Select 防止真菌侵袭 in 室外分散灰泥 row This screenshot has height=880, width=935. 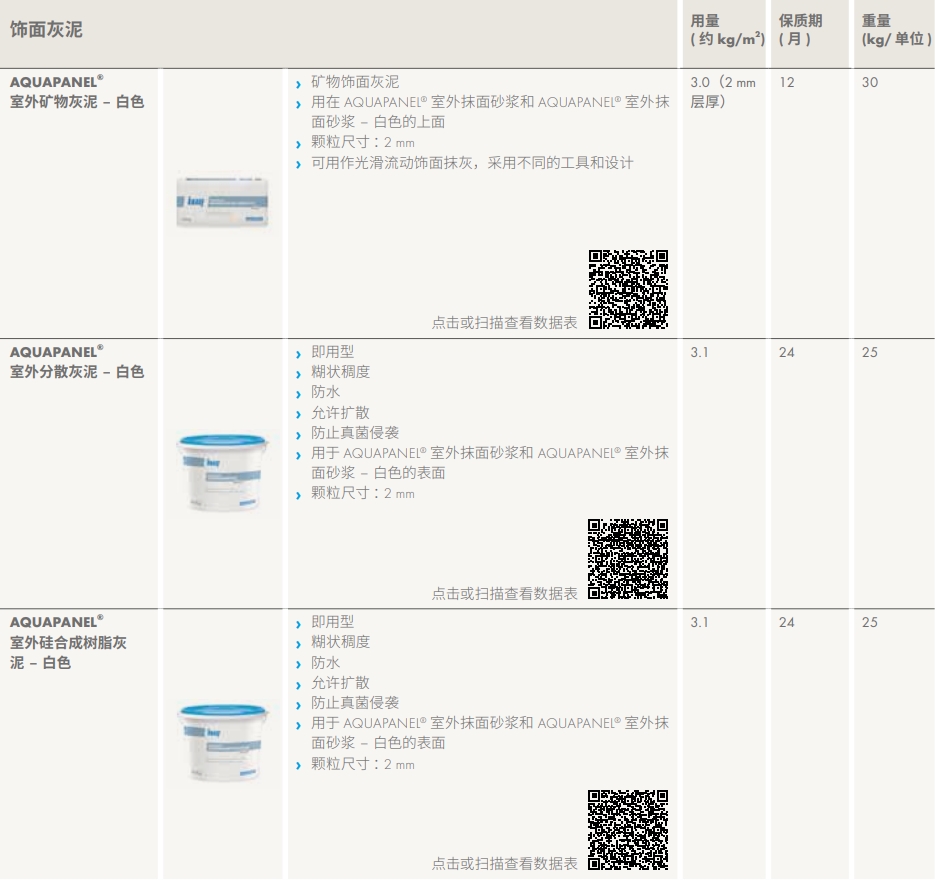(x=355, y=433)
